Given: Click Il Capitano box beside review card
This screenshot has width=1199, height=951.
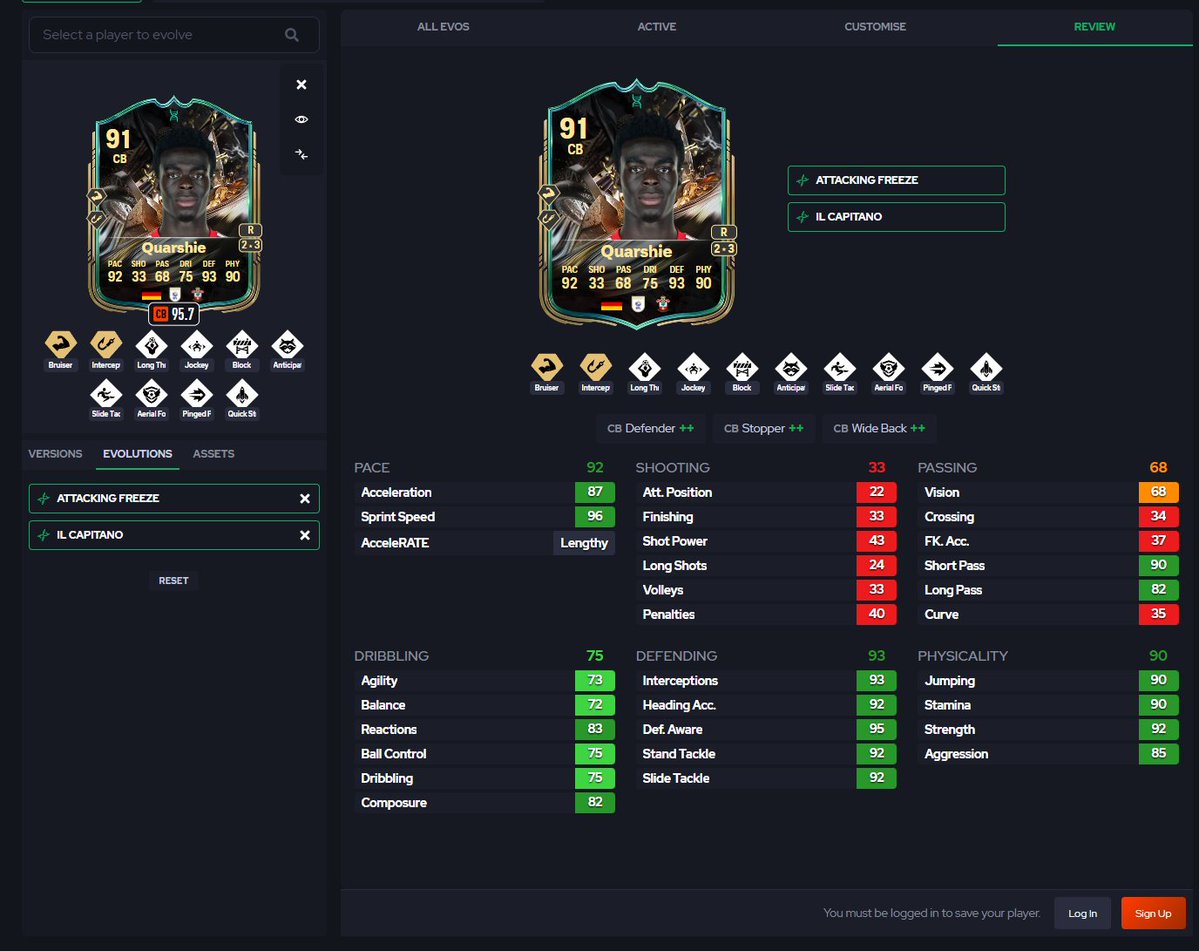Looking at the screenshot, I should [x=896, y=217].
